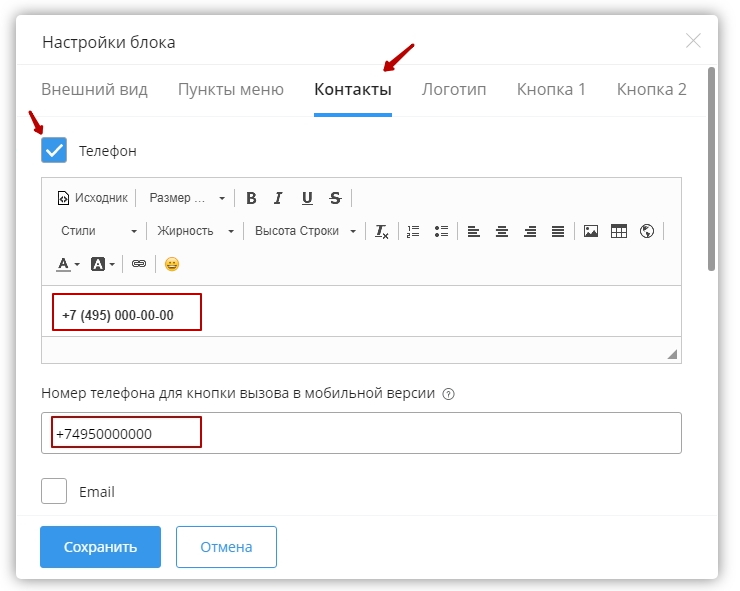Screen dimensions: 740x591
Task: Uncheck the Телефон checkbox
Action: click(x=54, y=151)
